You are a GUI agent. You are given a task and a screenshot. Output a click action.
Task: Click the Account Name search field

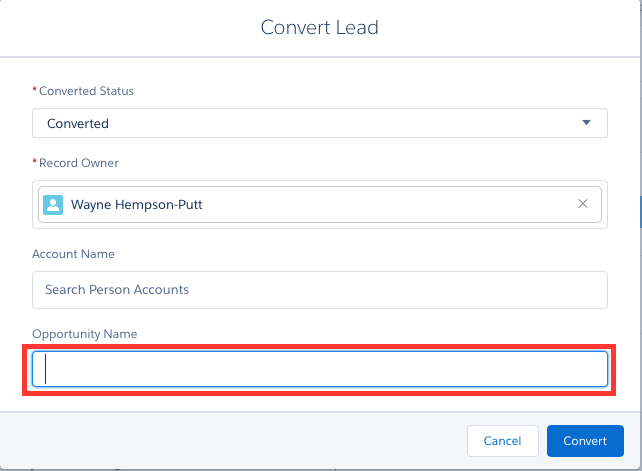click(x=319, y=290)
